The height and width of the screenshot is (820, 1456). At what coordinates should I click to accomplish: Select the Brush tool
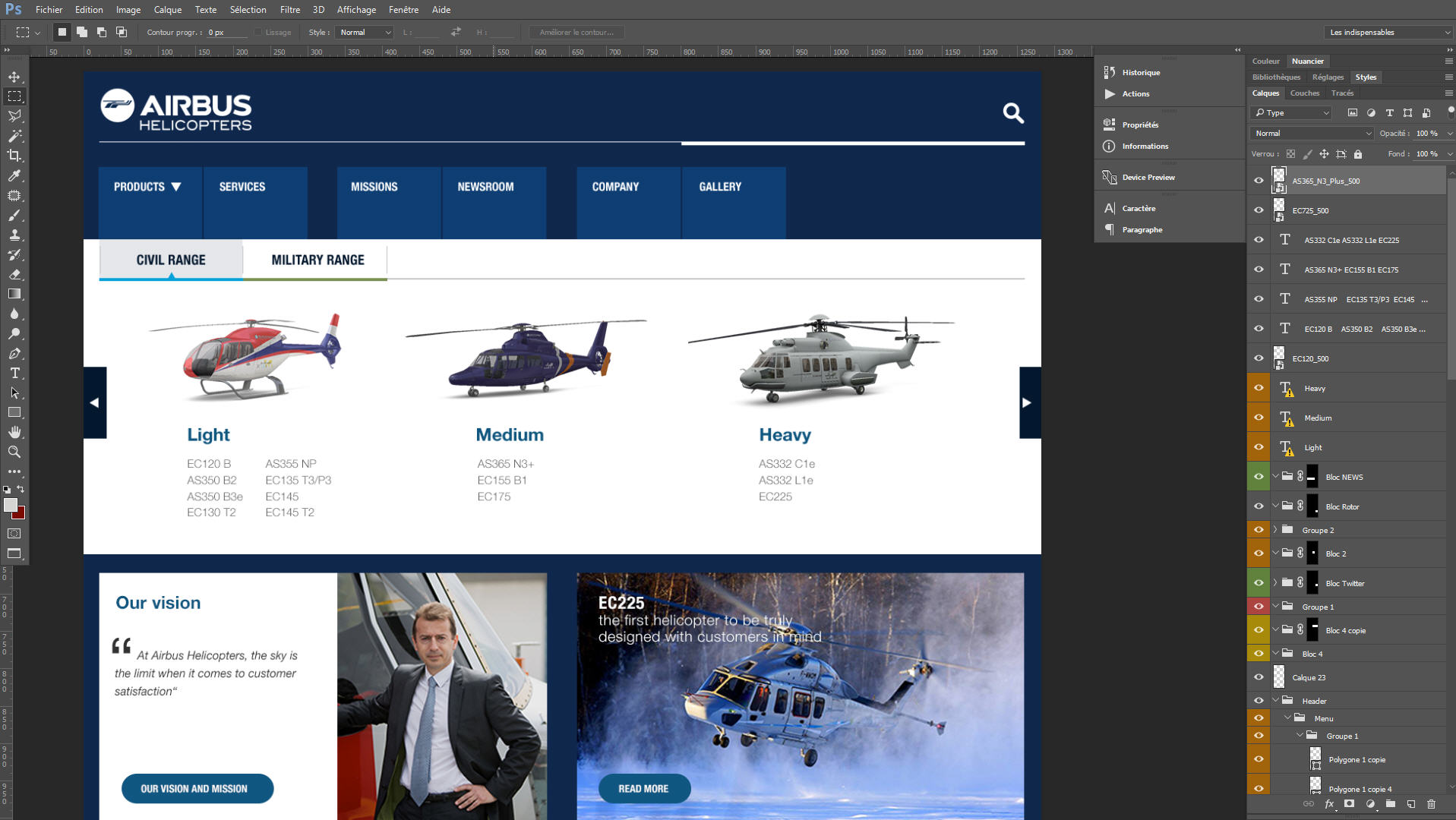click(14, 215)
